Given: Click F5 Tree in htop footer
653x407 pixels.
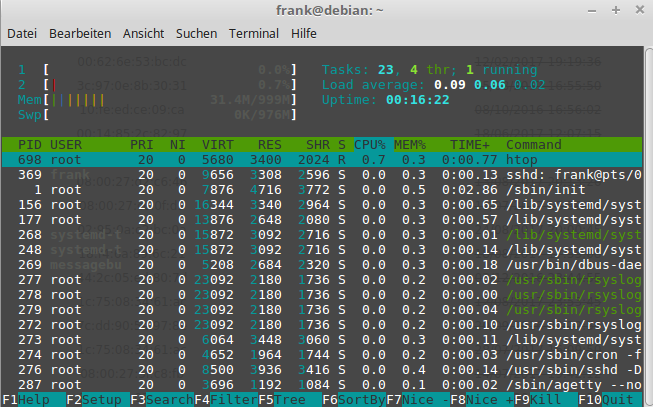Looking at the screenshot, I should pyautogui.click(x=290, y=400).
